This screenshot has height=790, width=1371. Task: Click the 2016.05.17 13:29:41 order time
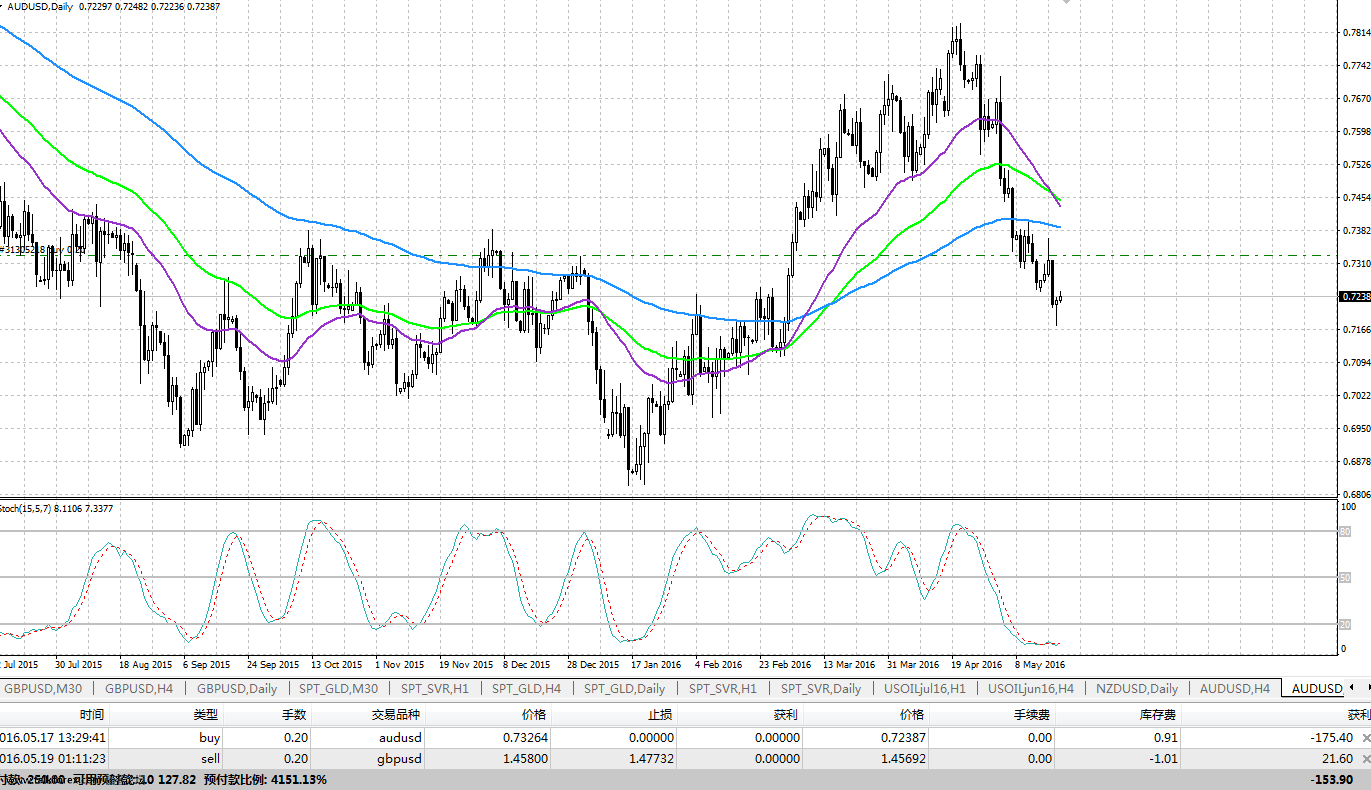point(54,738)
